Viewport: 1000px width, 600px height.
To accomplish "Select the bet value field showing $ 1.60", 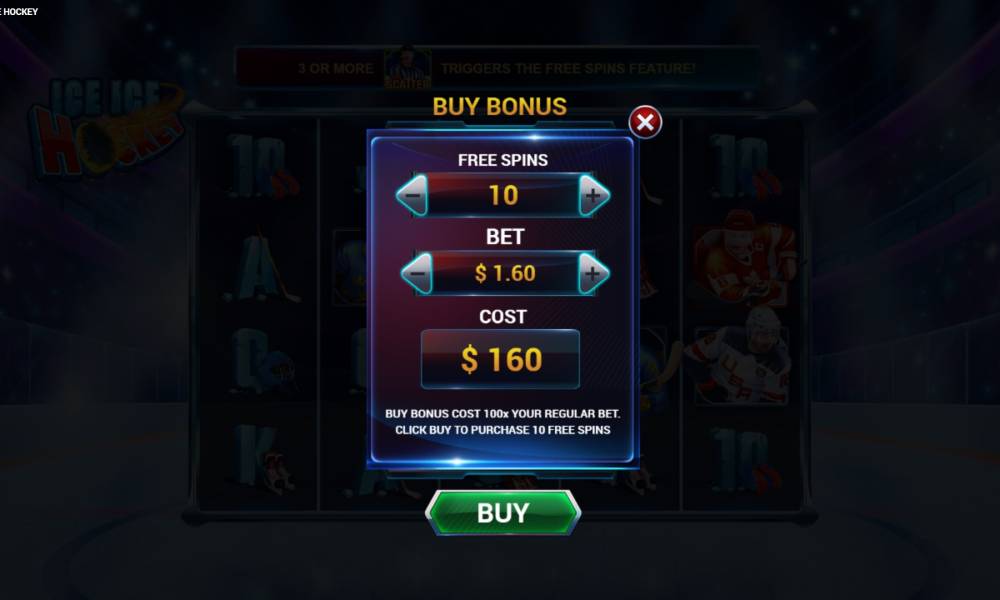I will point(505,273).
